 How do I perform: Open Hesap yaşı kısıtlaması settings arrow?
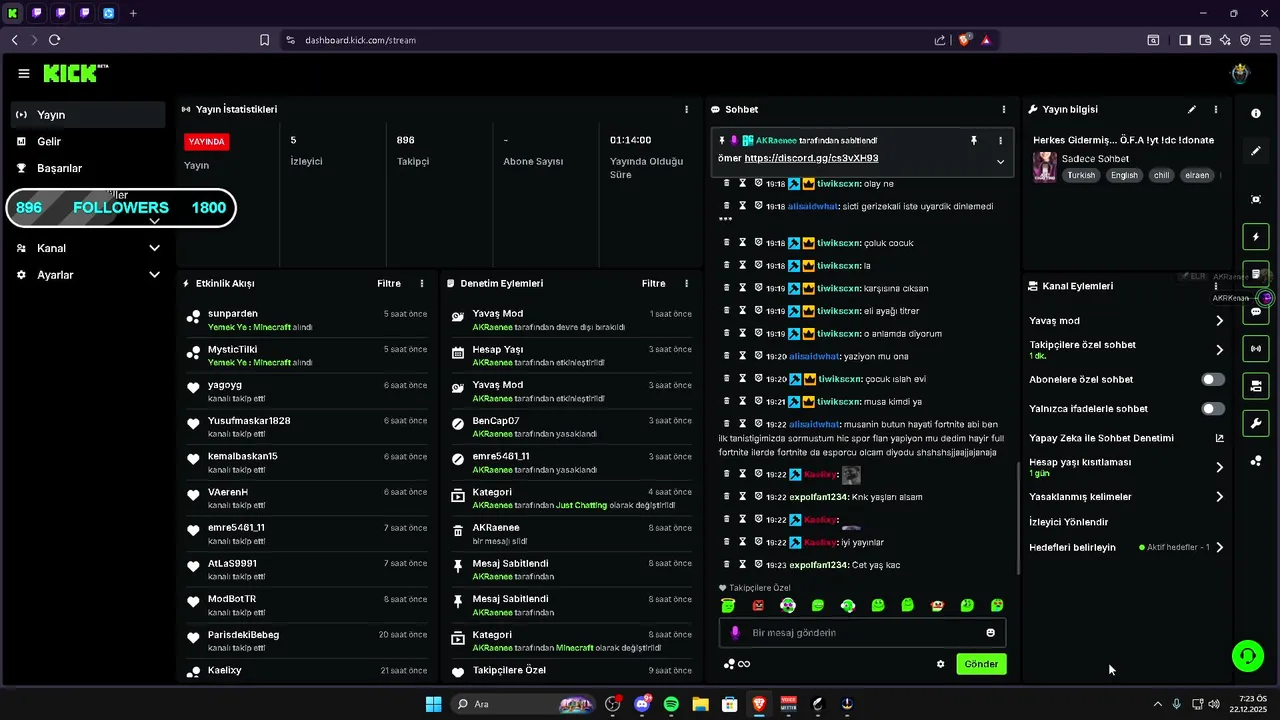[x=1219, y=467]
